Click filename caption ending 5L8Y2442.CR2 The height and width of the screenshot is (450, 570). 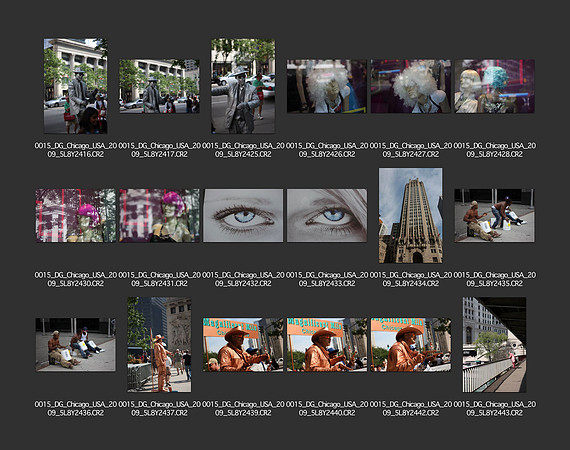click(411, 409)
